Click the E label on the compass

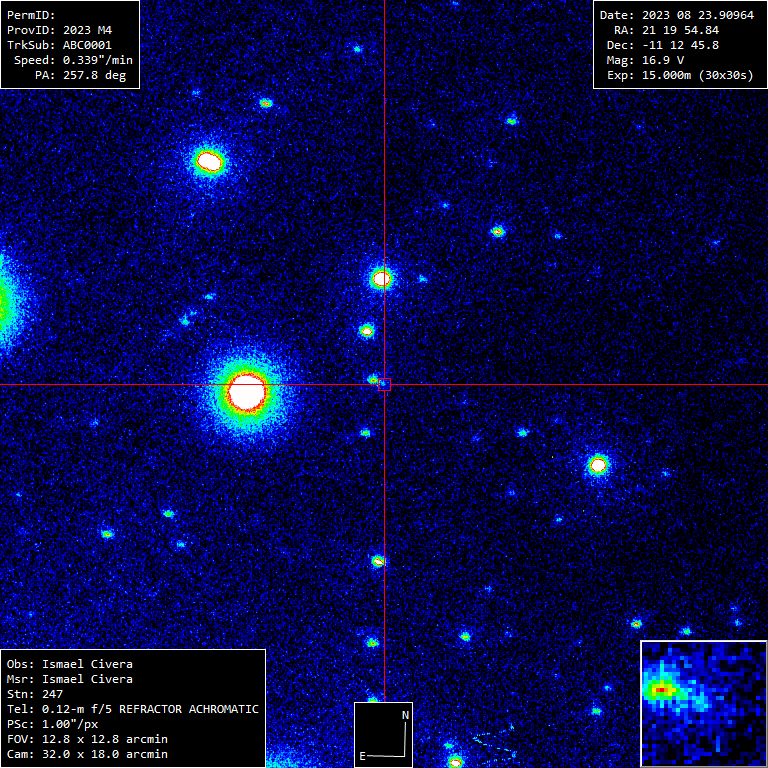click(362, 756)
